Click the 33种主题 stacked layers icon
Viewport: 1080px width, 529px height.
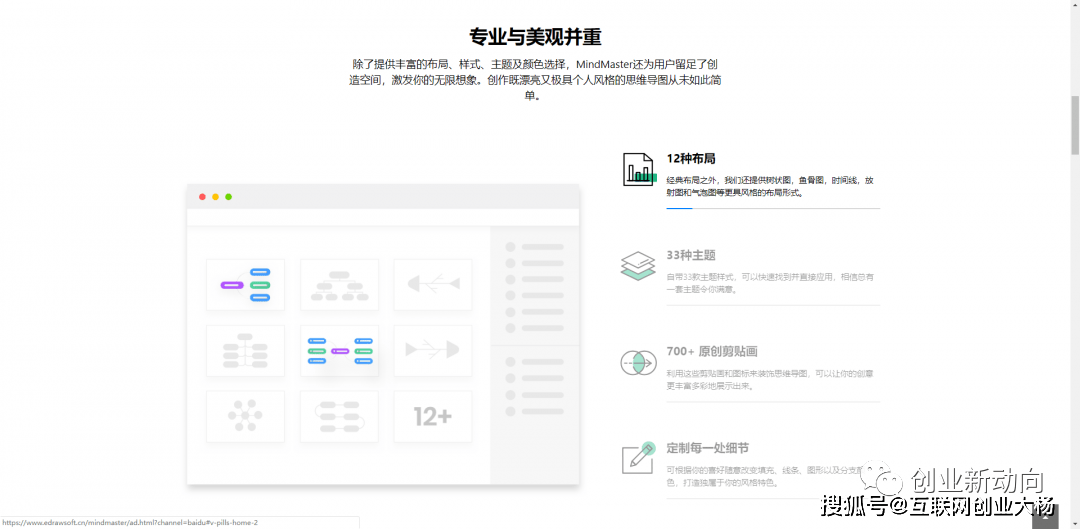(x=638, y=266)
